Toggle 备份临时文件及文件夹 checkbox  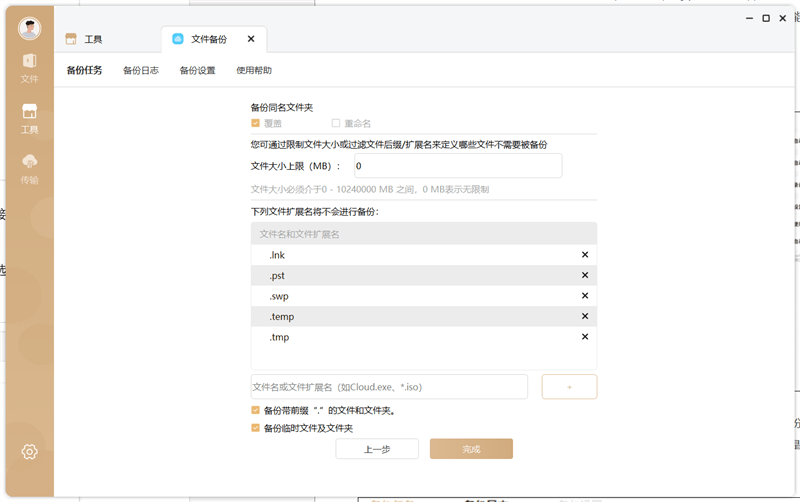point(256,428)
